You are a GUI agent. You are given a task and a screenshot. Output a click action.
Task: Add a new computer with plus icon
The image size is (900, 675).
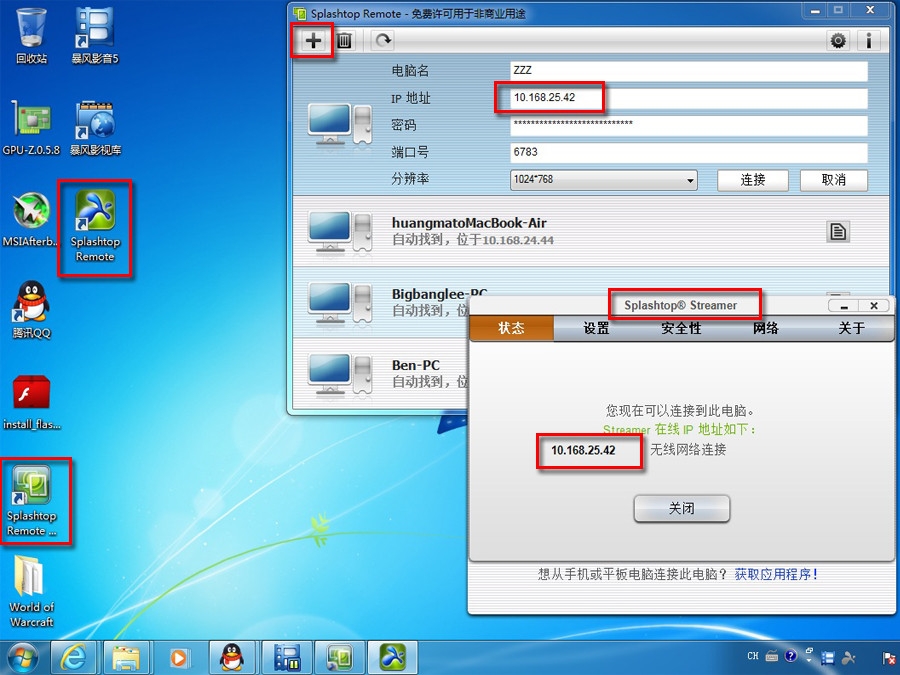pos(313,40)
